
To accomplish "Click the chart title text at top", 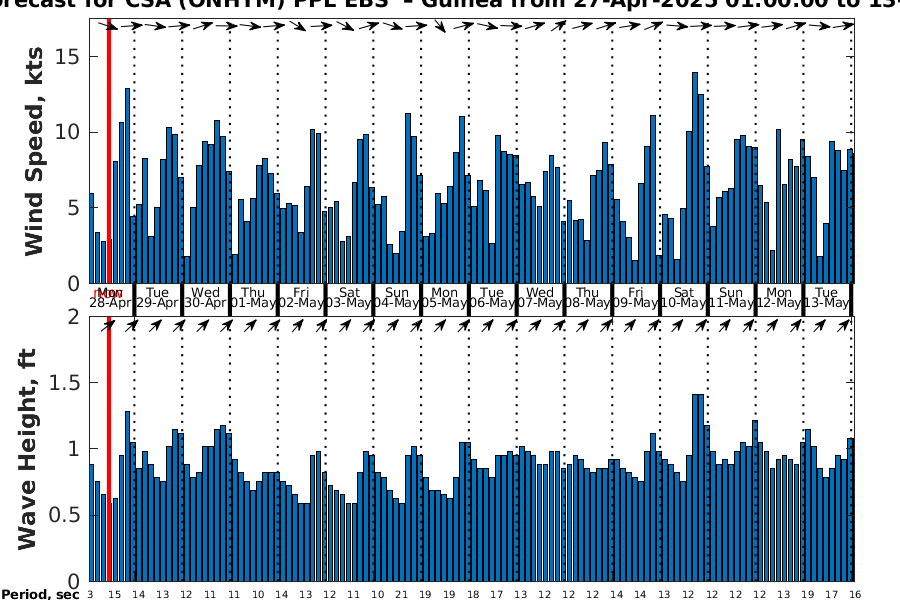I will [x=450, y=4].
